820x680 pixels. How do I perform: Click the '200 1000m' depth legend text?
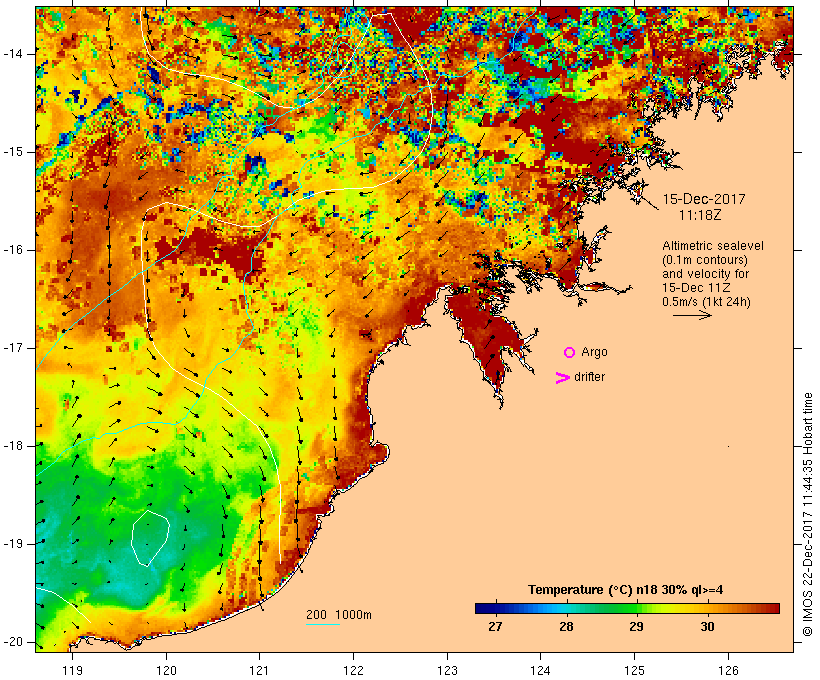(339, 615)
